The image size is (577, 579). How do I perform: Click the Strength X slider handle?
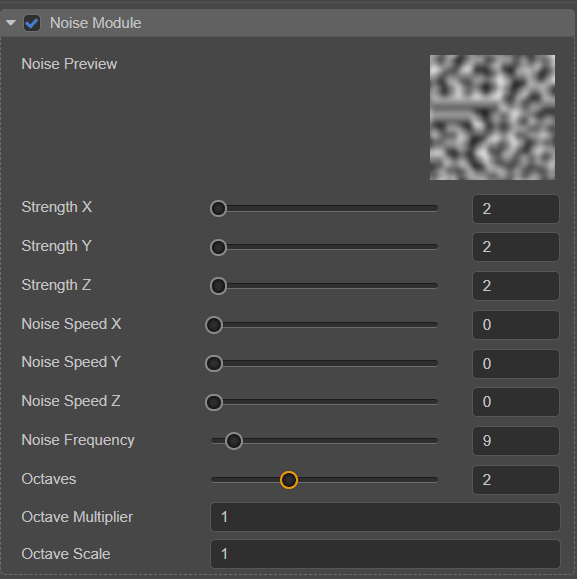pyautogui.click(x=218, y=209)
